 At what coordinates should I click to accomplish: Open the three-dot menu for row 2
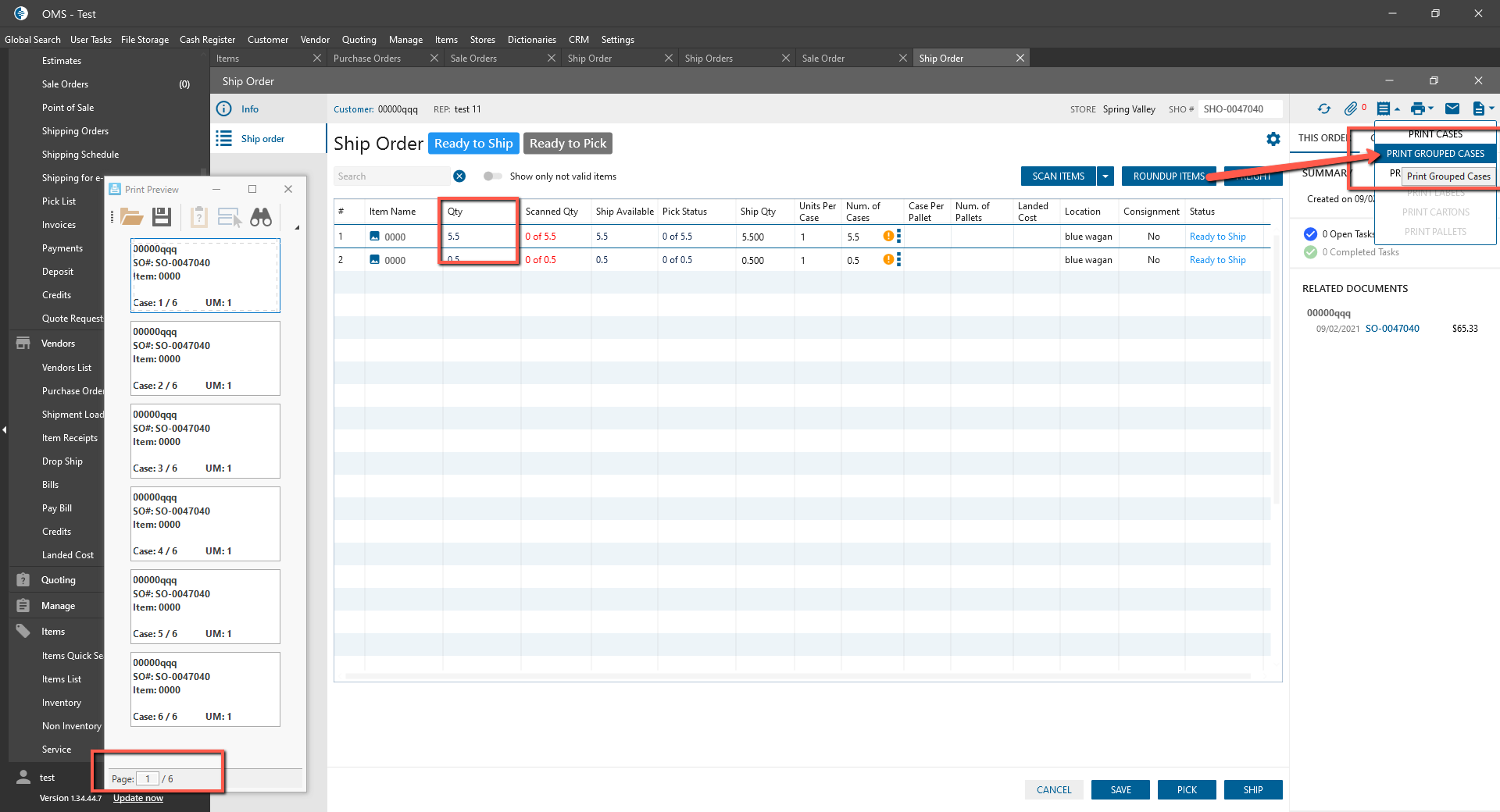click(899, 260)
